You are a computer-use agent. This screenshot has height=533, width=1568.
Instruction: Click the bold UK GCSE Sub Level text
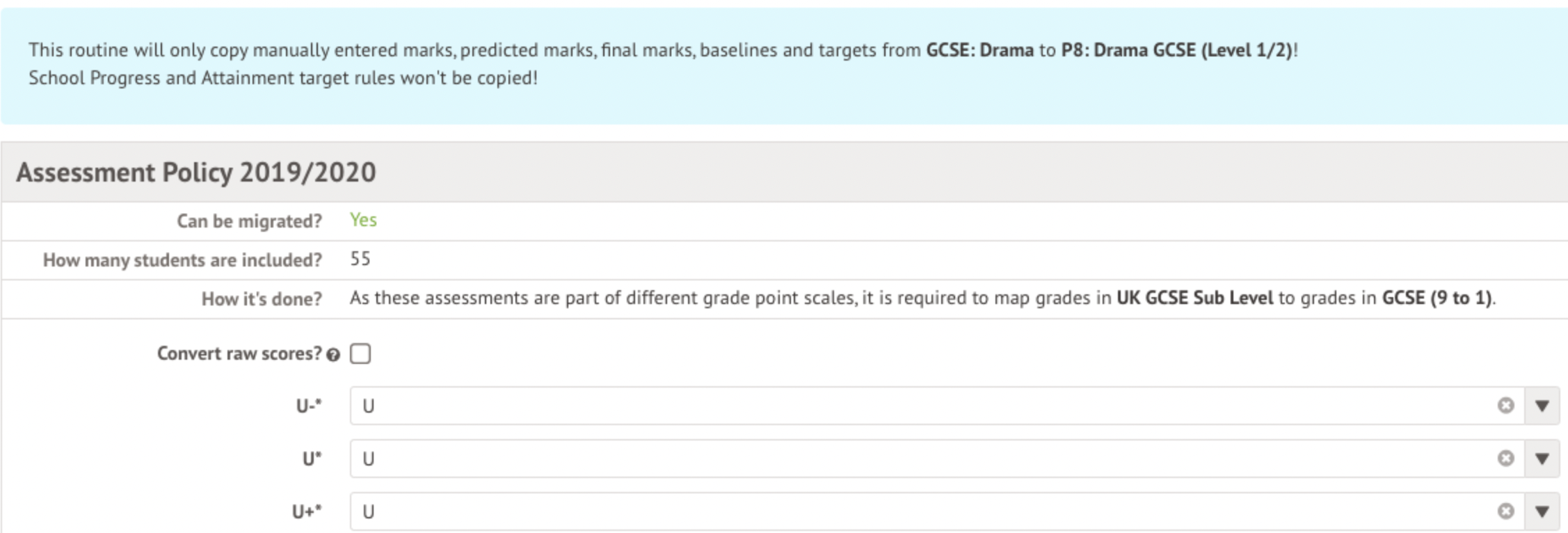click(1194, 299)
